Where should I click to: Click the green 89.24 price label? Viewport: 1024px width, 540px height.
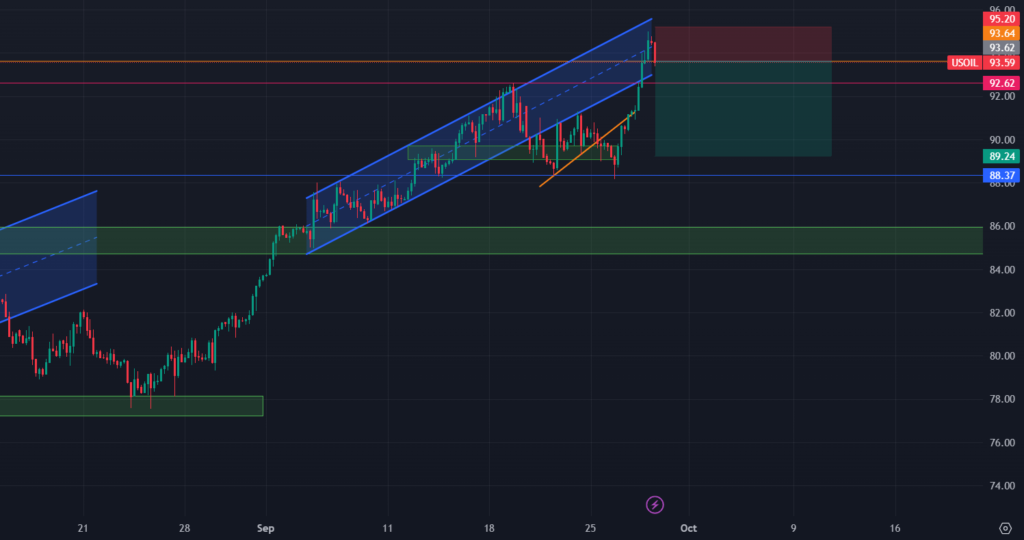click(x=1001, y=156)
